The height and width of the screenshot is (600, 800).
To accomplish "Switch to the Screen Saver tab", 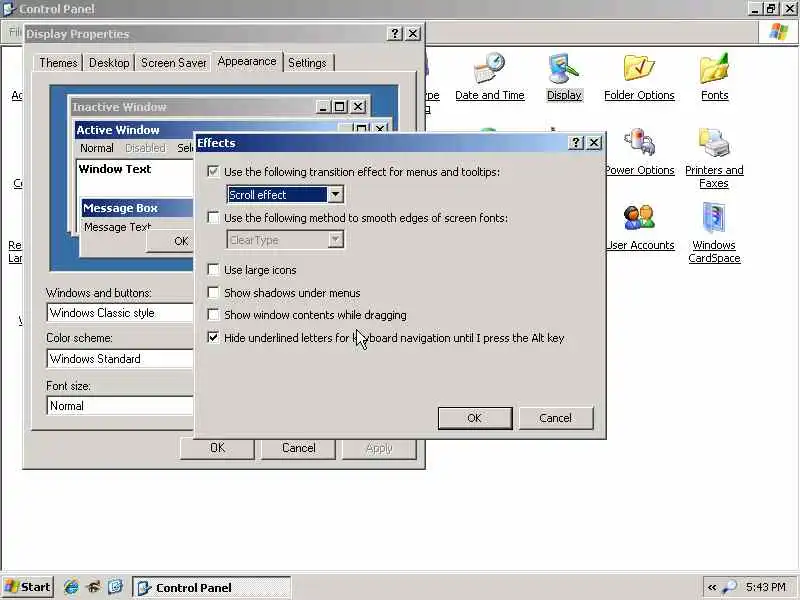I will click(x=173, y=63).
